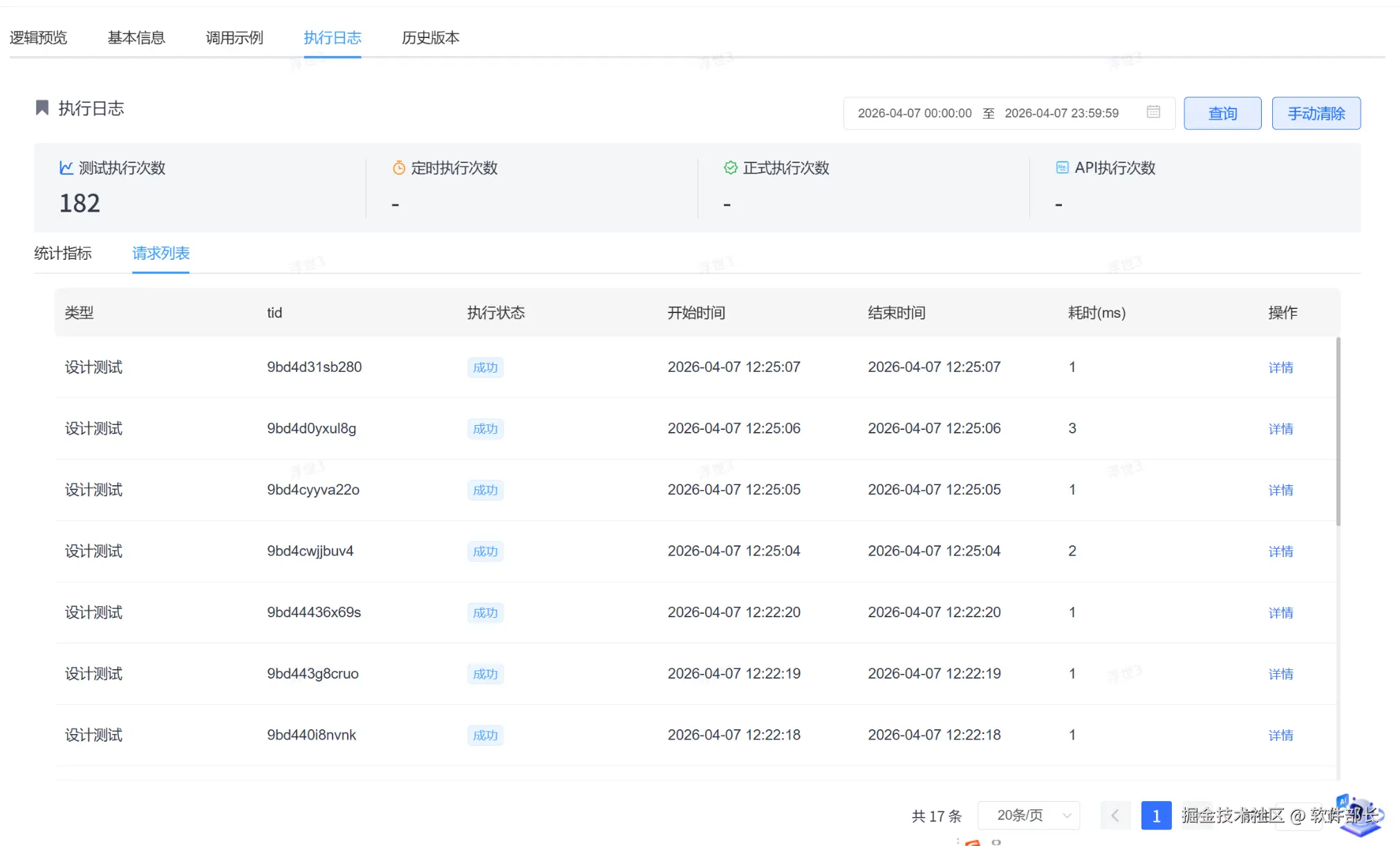The height and width of the screenshot is (846, 1400).
Task: Go to previous page with left arrow
Action: (x=1115, y=816)
